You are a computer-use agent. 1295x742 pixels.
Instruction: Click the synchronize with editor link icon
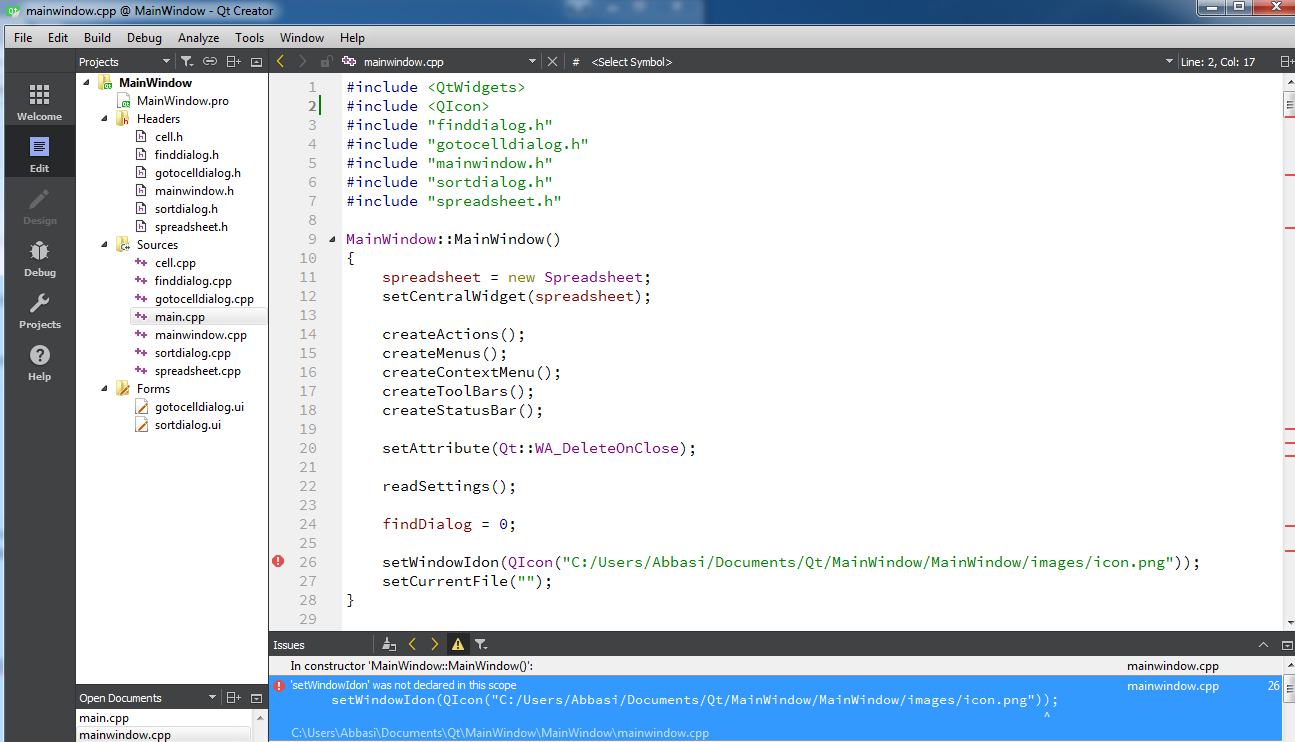210,62
